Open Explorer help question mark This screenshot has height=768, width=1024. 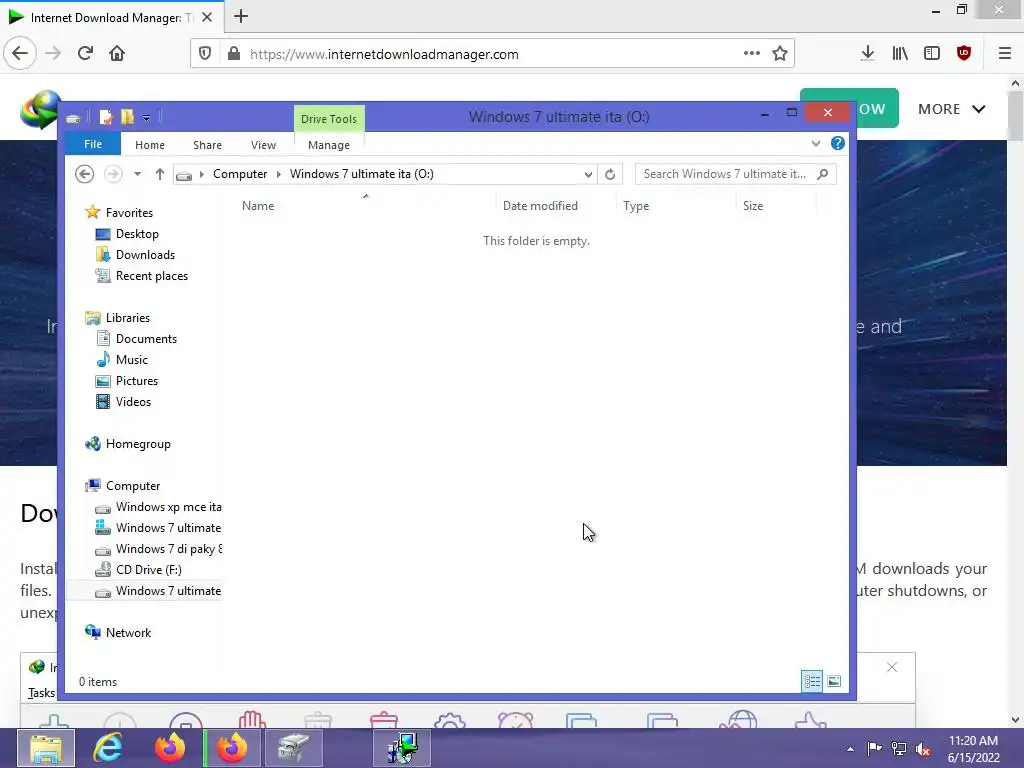click(x=838, y=144)
